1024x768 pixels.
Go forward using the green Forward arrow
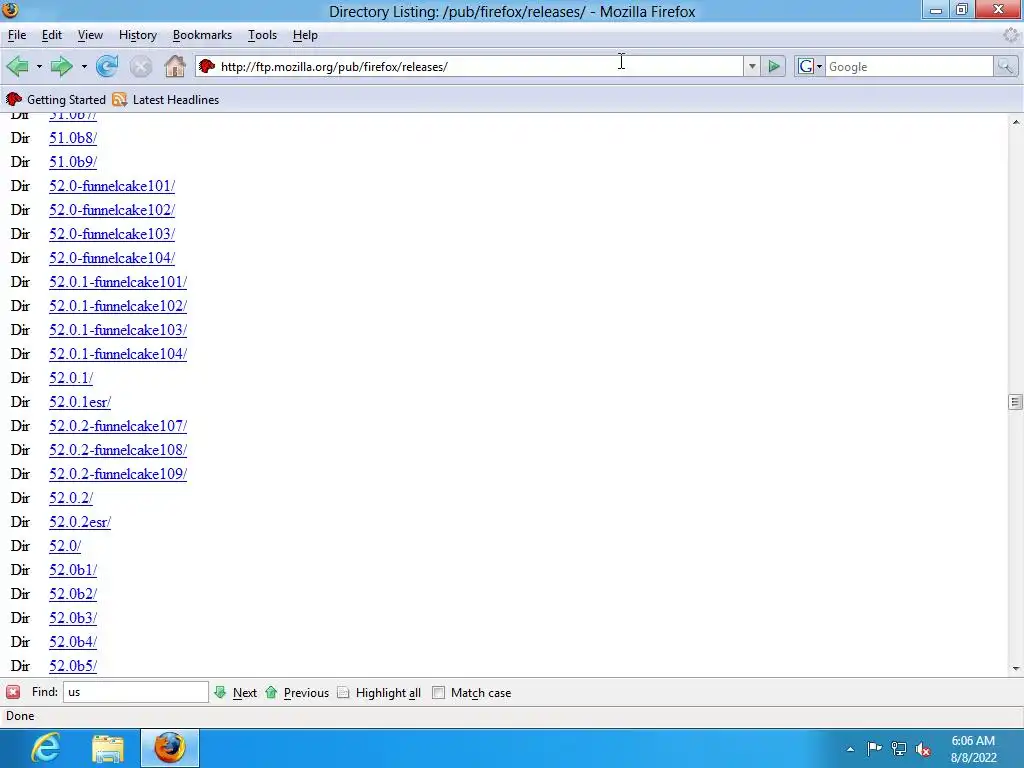[x=61, y=66]
